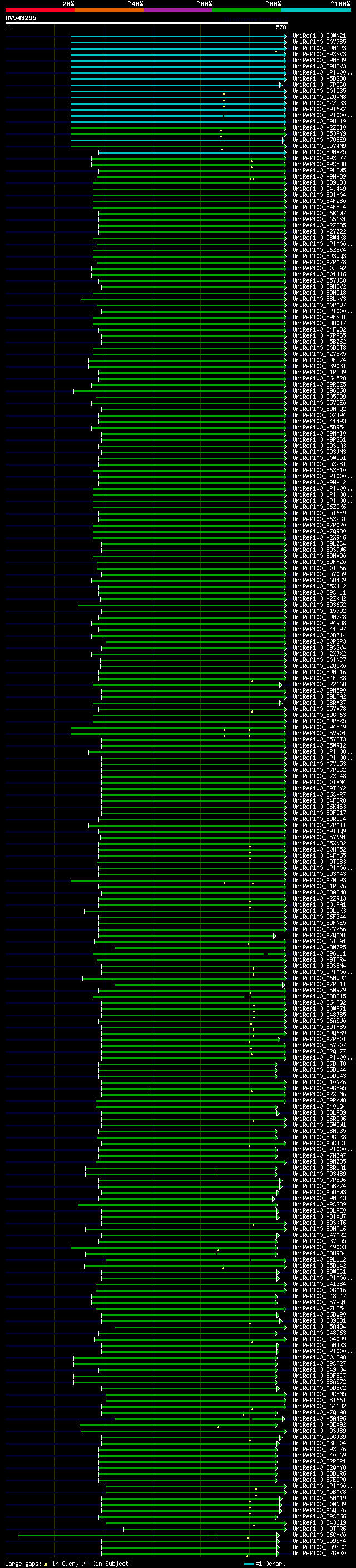
Task: Open hit UniRef100_Q0WN21
Action: click(x=319, y=36)
